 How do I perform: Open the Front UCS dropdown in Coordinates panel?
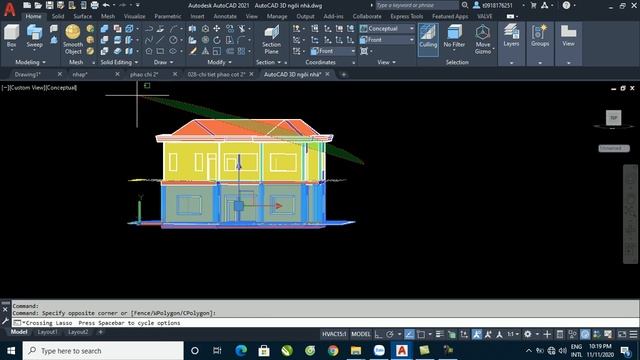click(x=333, y=51)
